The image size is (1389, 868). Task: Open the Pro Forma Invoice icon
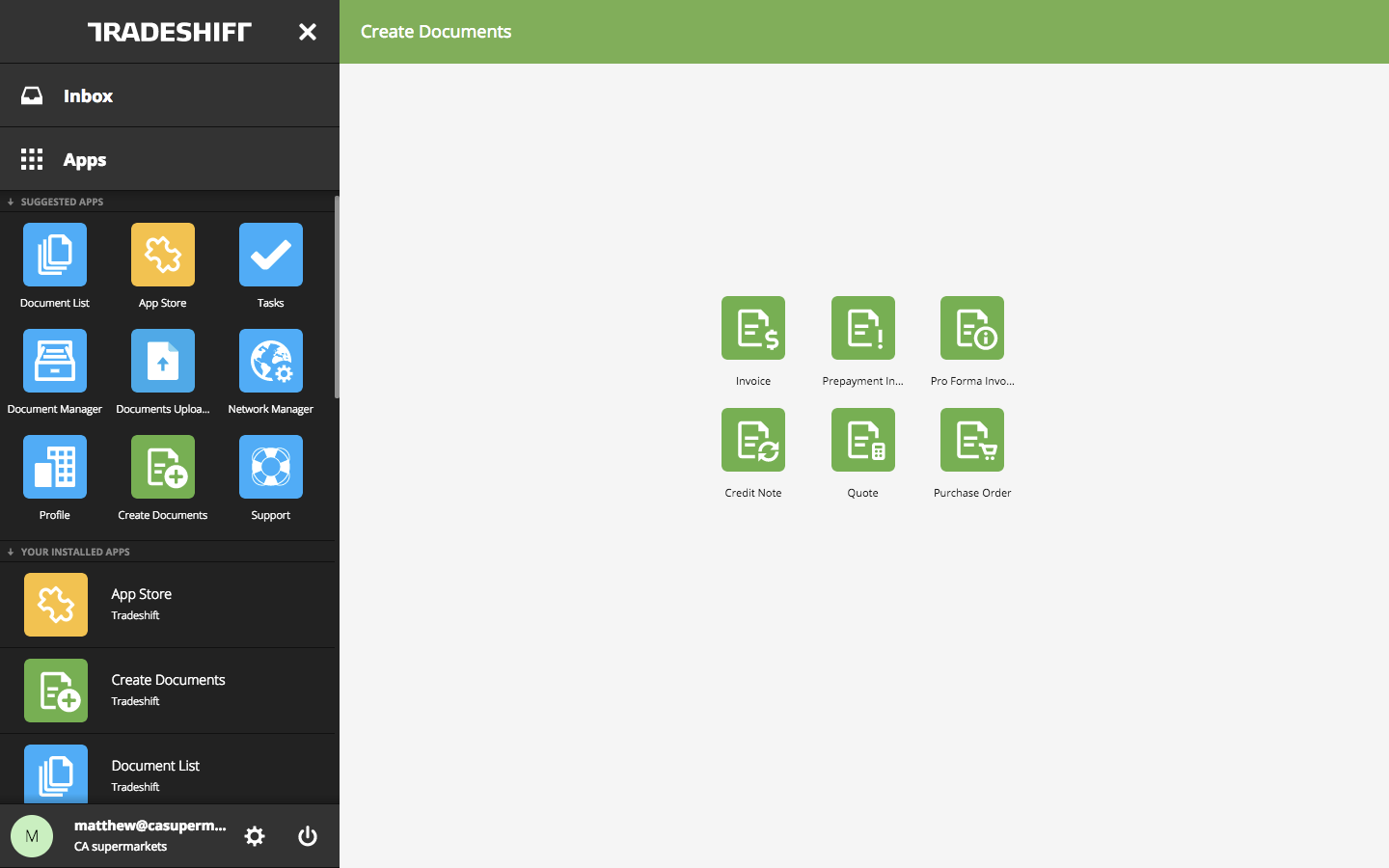971,329
